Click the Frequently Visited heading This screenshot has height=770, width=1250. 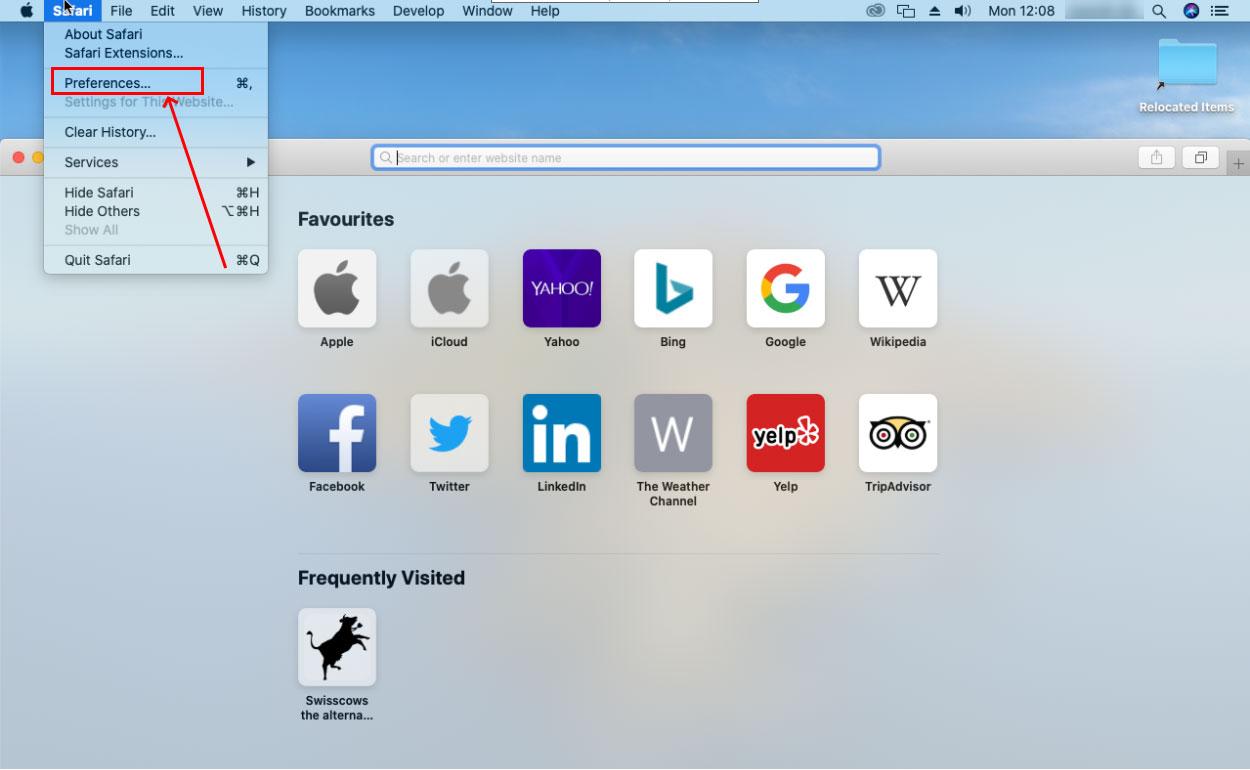pyautogui.click(x=381, y=578)
